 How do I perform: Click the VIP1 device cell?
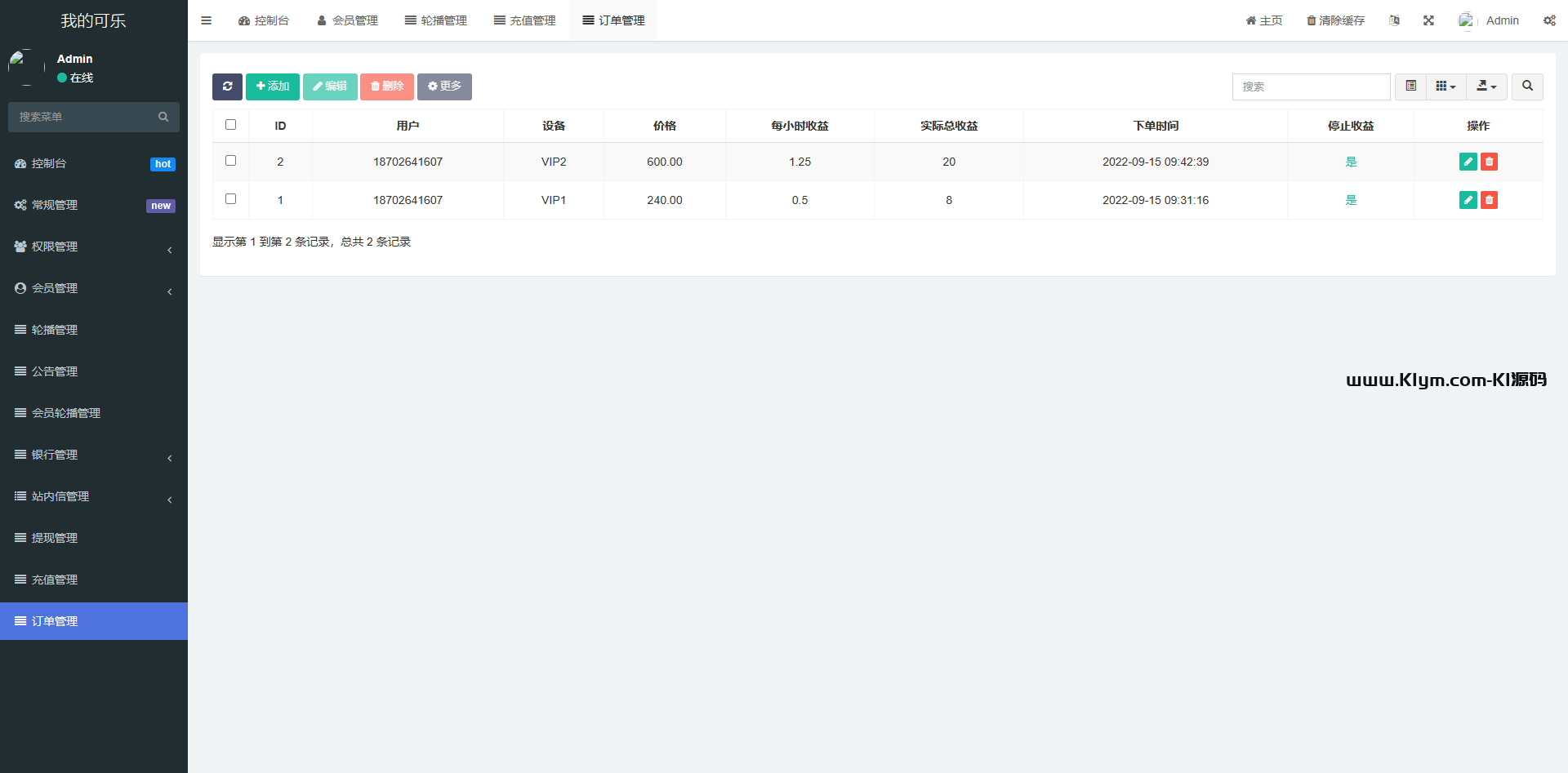(x=554, y=200)
